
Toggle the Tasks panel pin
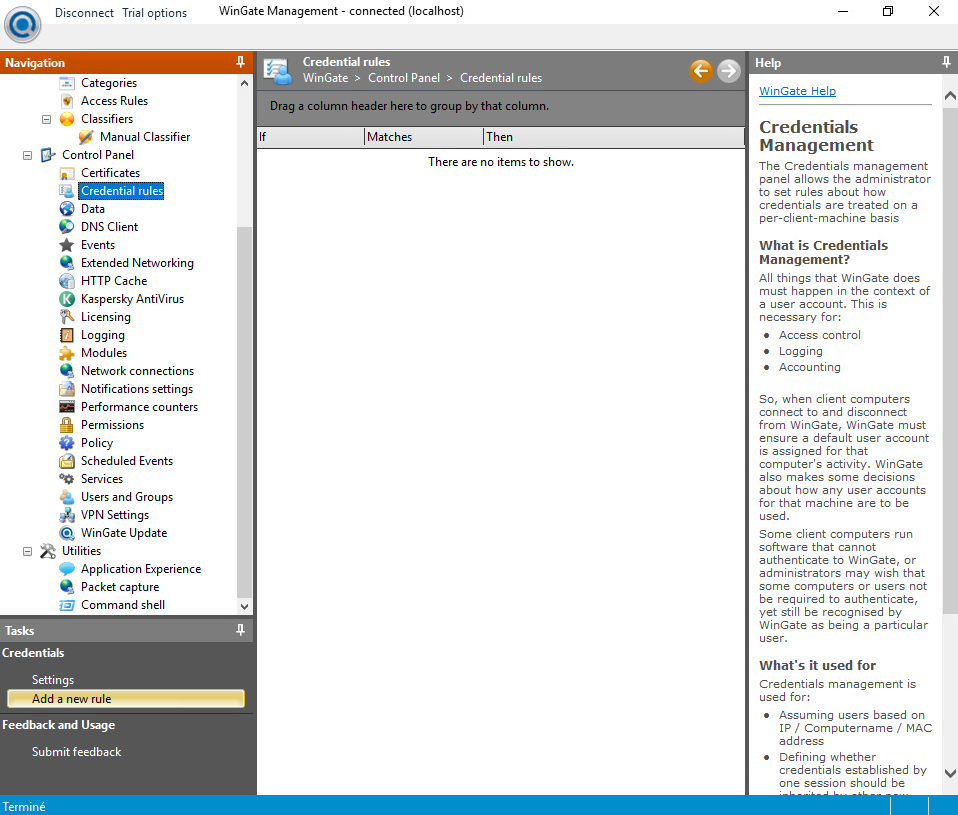[x=240, y=630]
